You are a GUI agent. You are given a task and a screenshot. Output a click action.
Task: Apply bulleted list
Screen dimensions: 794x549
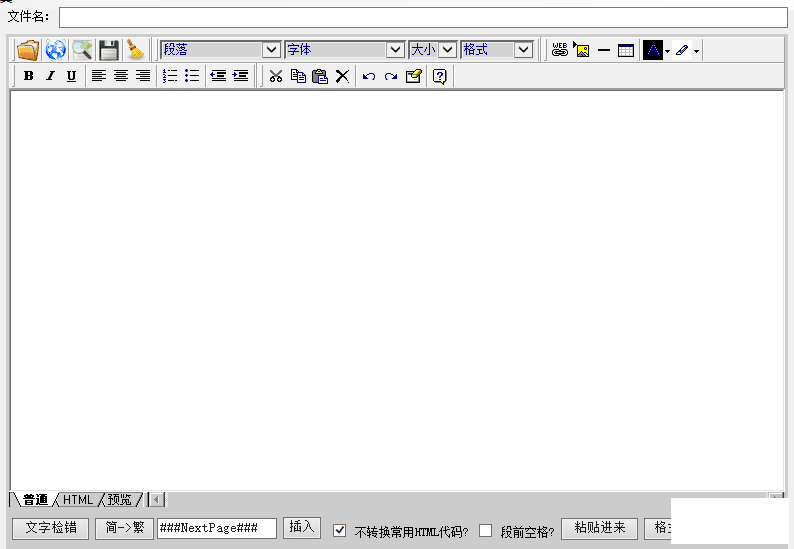coord(192,76)
